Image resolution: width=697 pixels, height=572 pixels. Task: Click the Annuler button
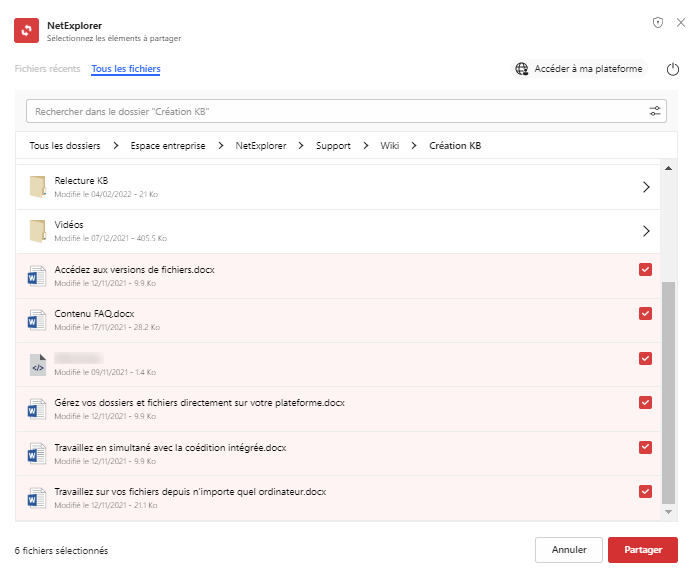[568, 550]
